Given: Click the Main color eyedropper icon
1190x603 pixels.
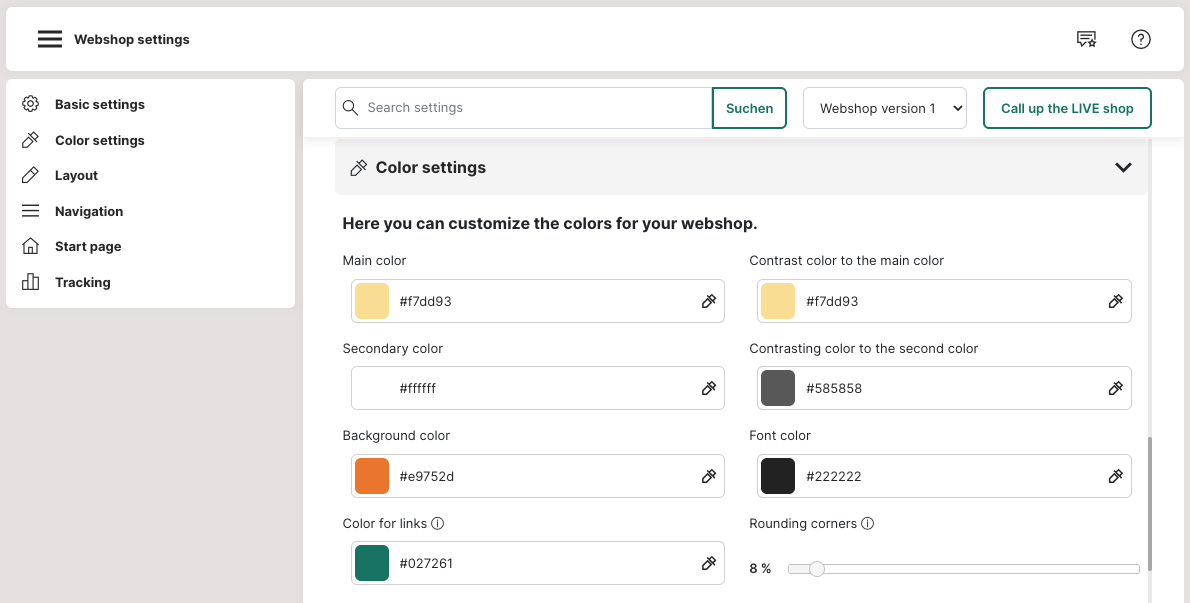Looking at the screenshot, I should click(709, 301).
